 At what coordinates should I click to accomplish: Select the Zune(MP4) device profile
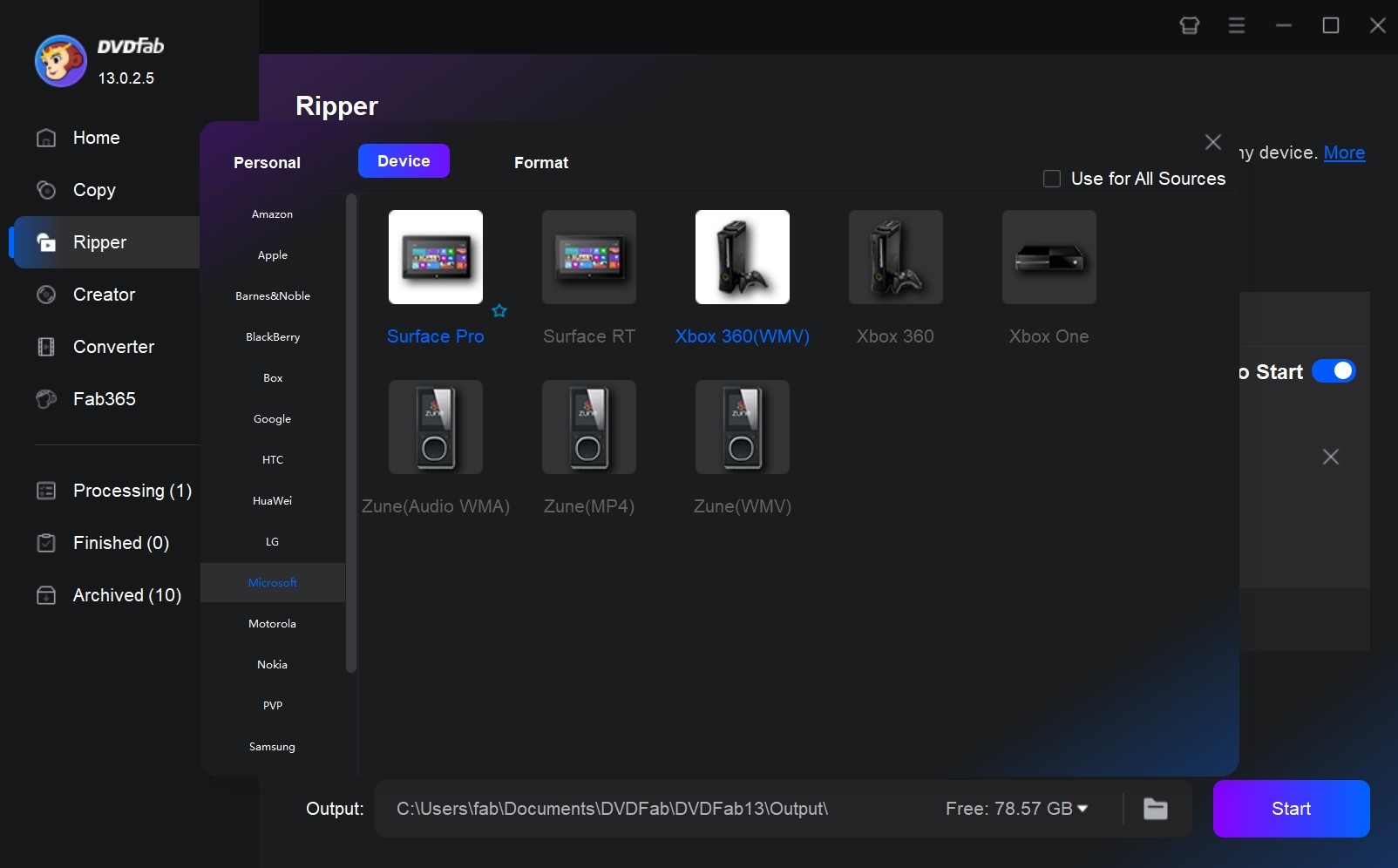(588, 427)
